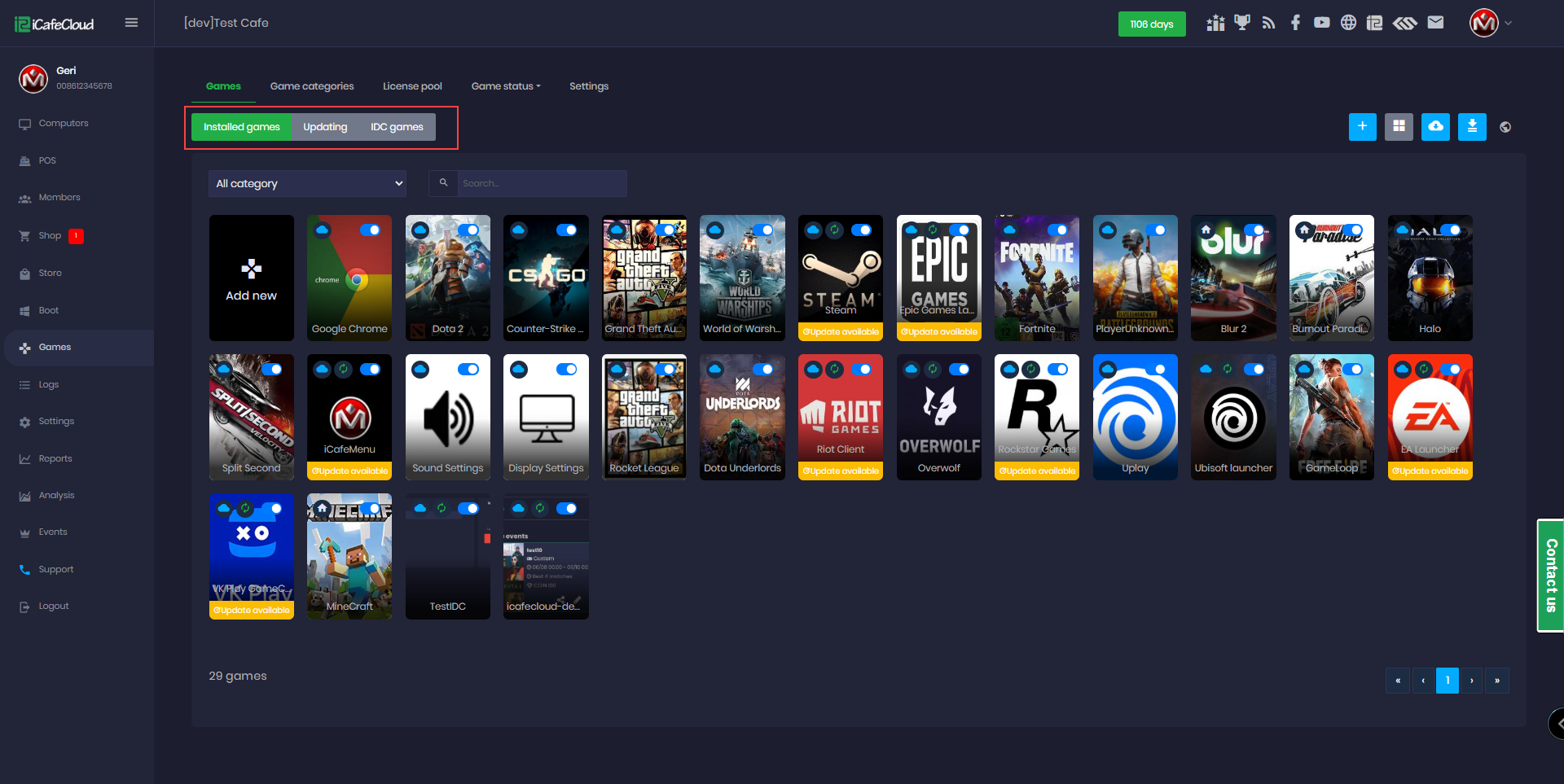Click the games search field
Image resolution: width=1564 pixels, height=784 pixels.
point(541,183)
